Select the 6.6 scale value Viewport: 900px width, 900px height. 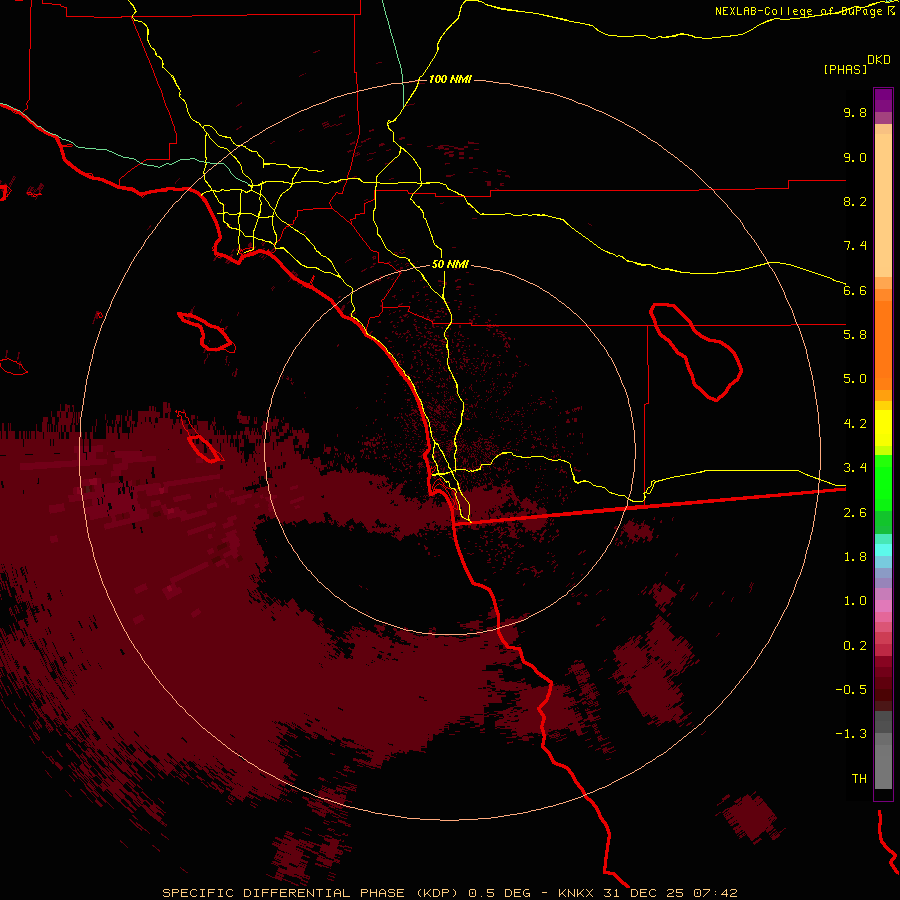pos(855,290)
